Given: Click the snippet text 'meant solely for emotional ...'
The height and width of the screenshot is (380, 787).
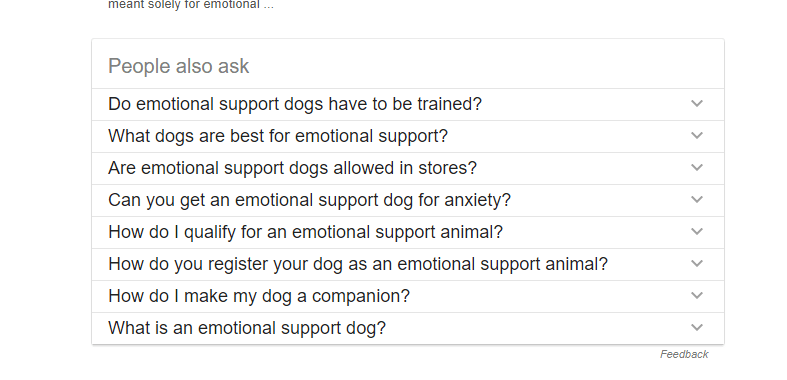Looking at the screenshot, I should click(191, 5).
